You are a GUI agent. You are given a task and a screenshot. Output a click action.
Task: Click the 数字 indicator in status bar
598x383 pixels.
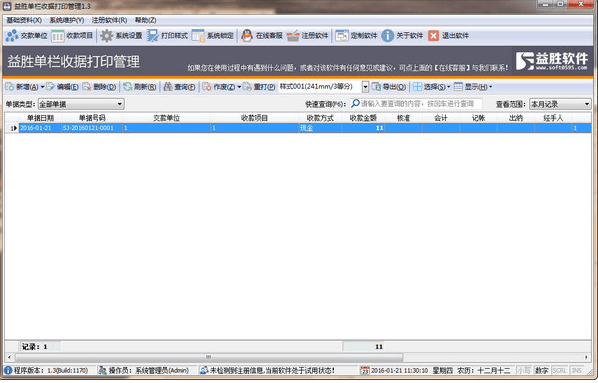(x=542, y=371)
